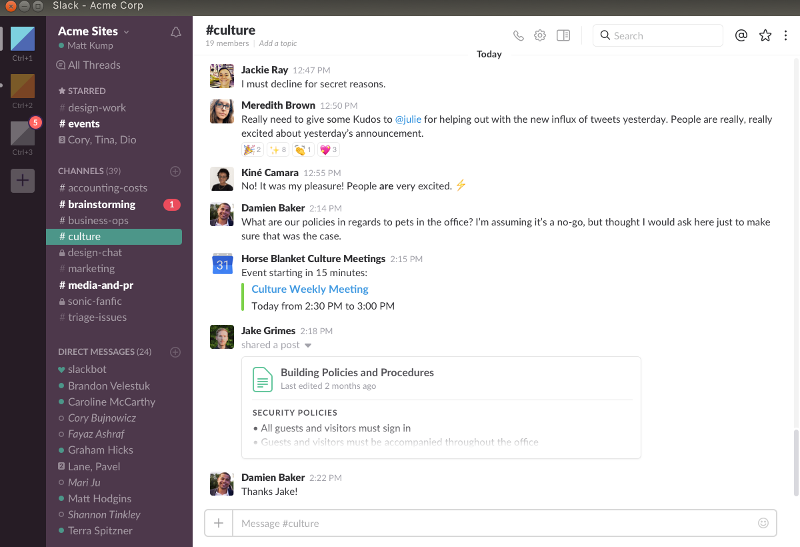Click the Search input field

coord(665,35)
